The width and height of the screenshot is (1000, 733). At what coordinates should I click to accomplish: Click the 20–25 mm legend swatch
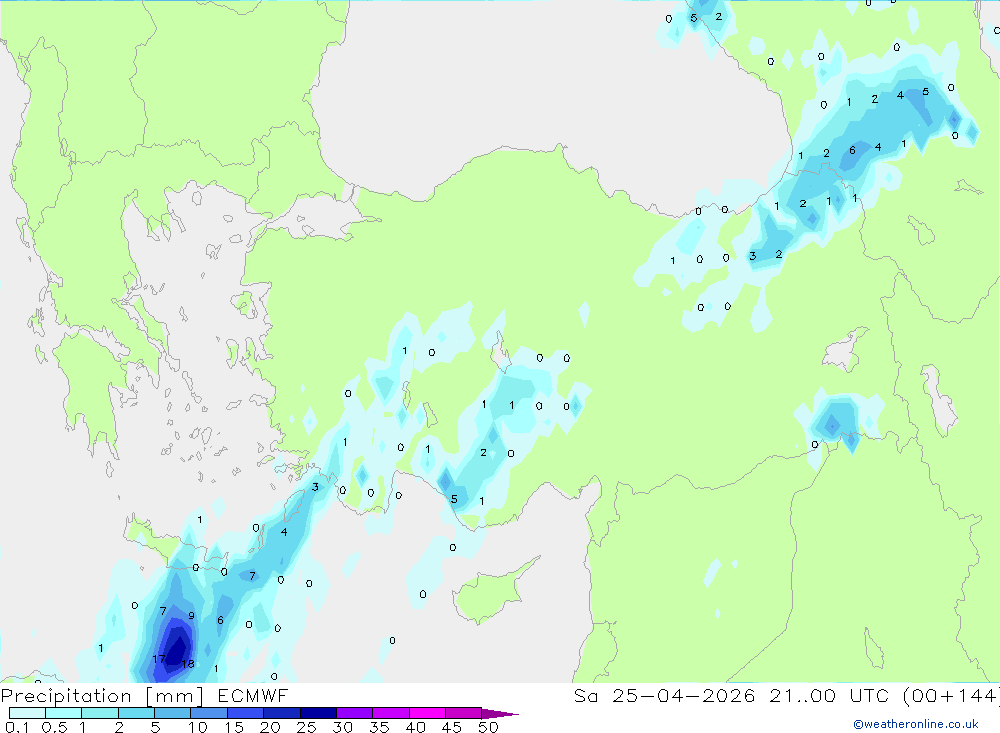pyautogui.click(x=282, y=713)
